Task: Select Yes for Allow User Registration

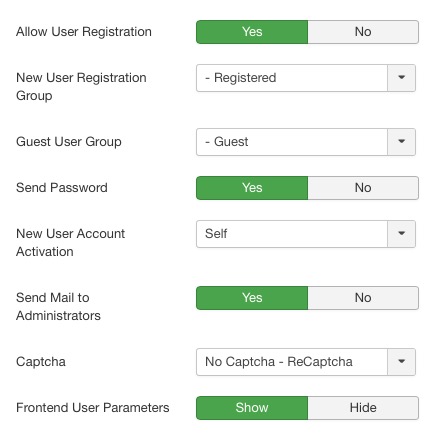Action: tap(252, 32)
